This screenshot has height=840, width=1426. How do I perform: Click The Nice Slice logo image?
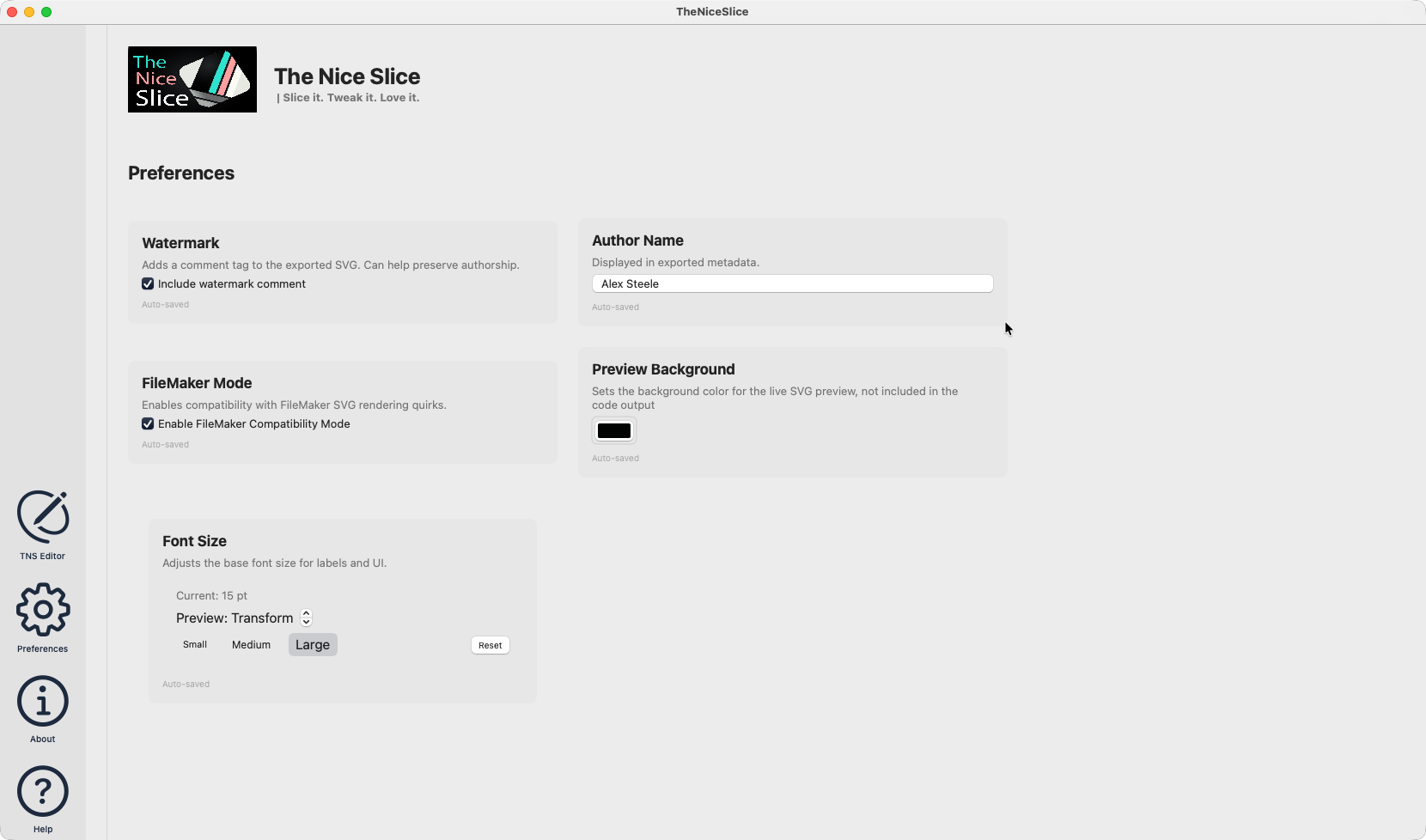point(192,80)
